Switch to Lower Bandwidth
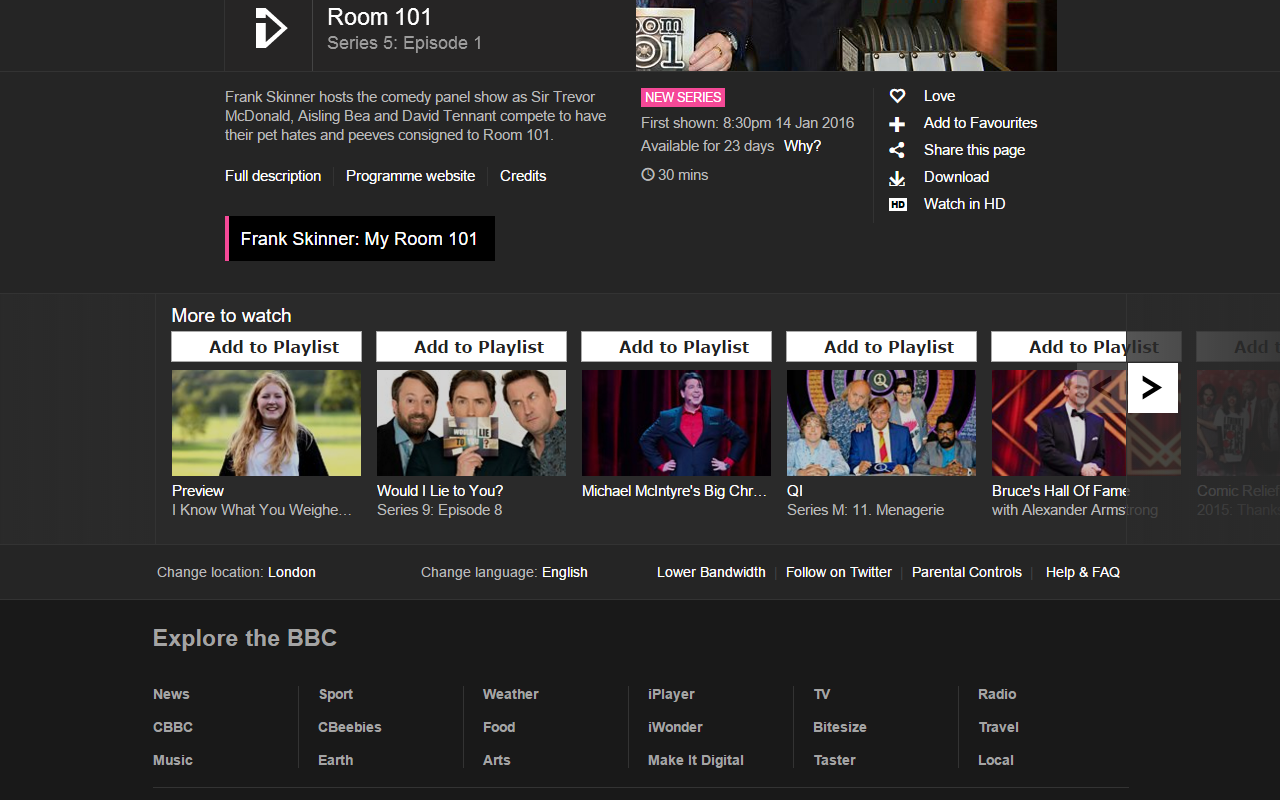The width and height of the screenshot is (1280, 800). (x=711, y=572)
